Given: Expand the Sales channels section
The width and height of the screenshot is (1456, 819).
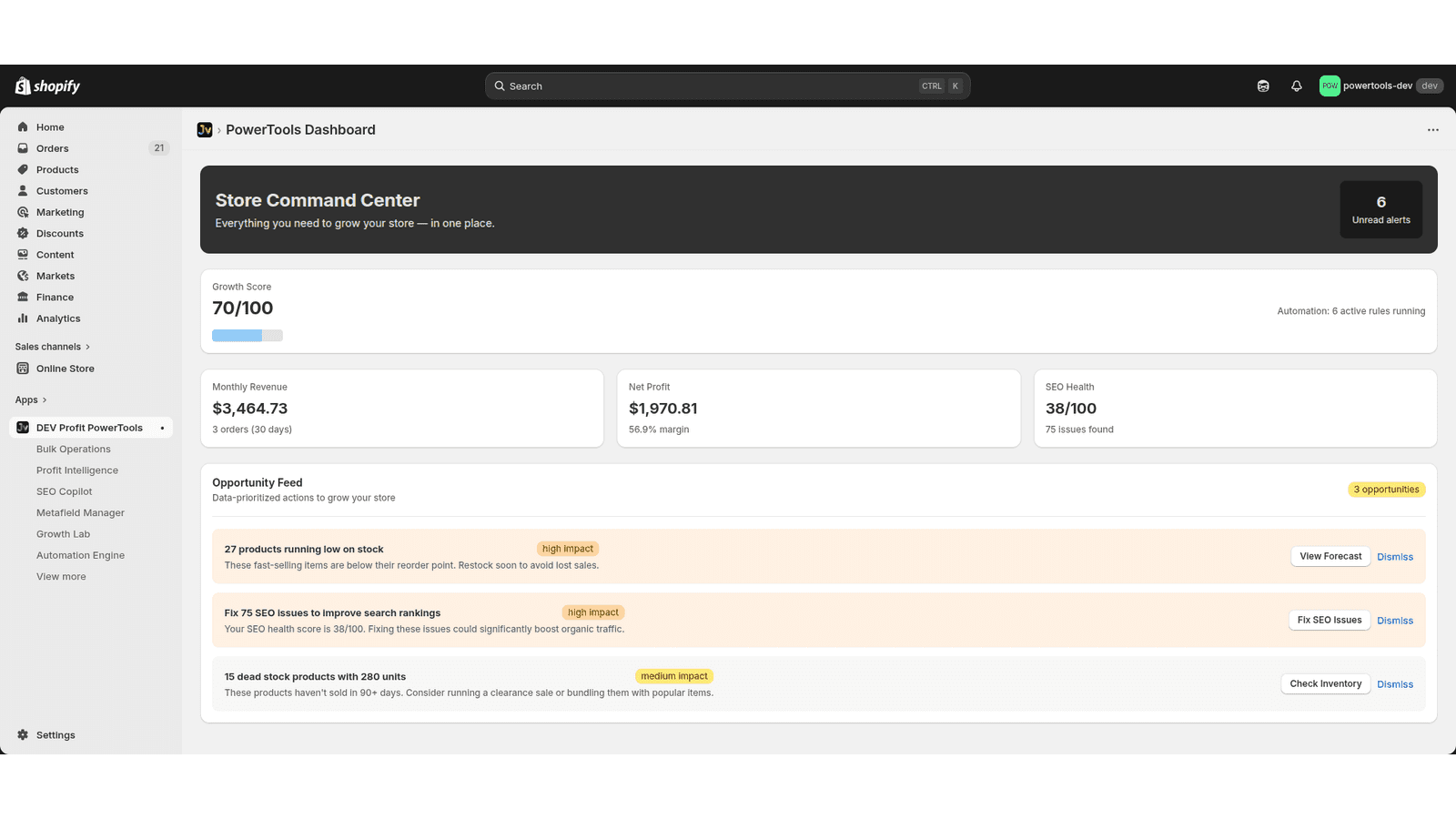Looking at the screenshot, I should point(52,347).
